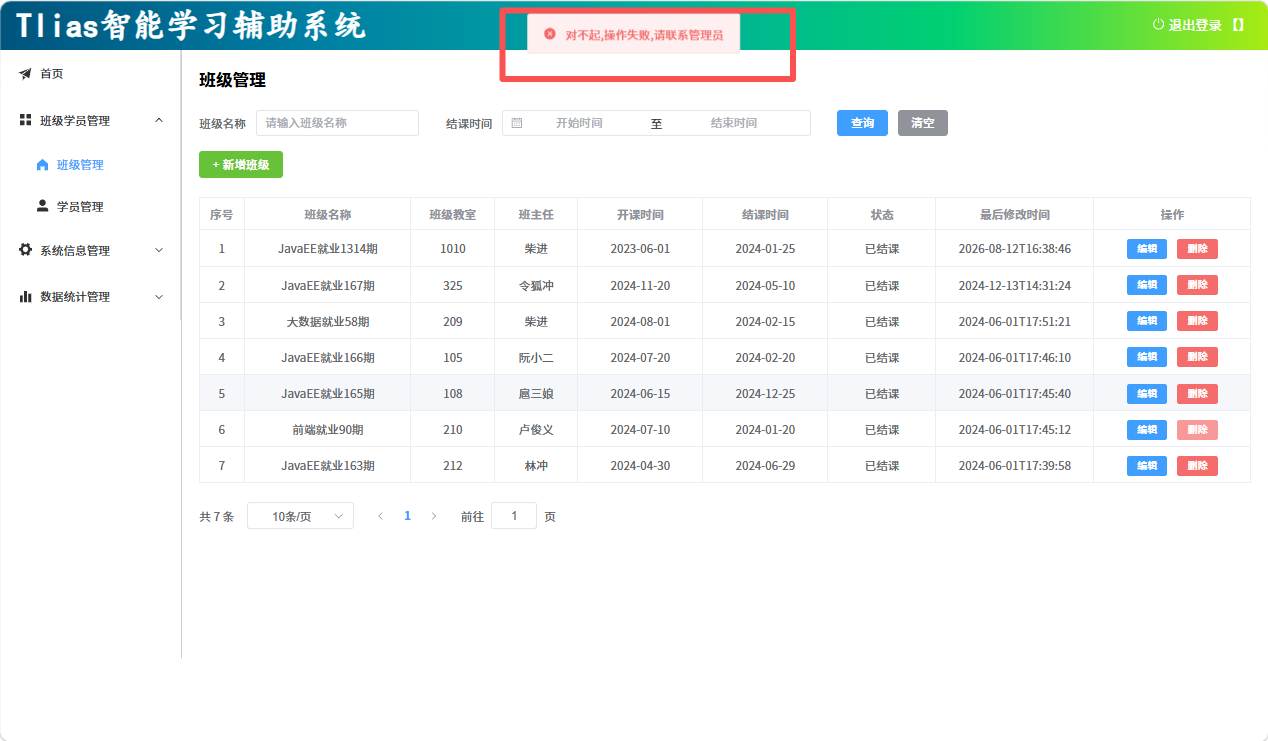Edit the 前端就业90期 row

tap(1147, 430)
